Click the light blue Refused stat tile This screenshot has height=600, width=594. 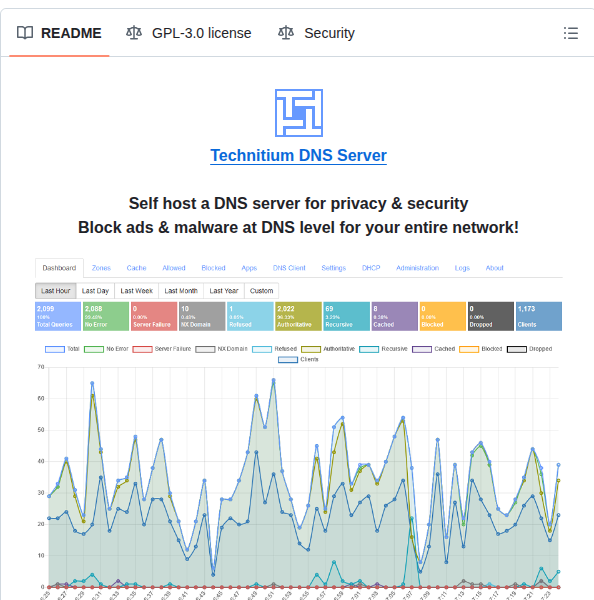pyautogui.click(x=250, y=316)
